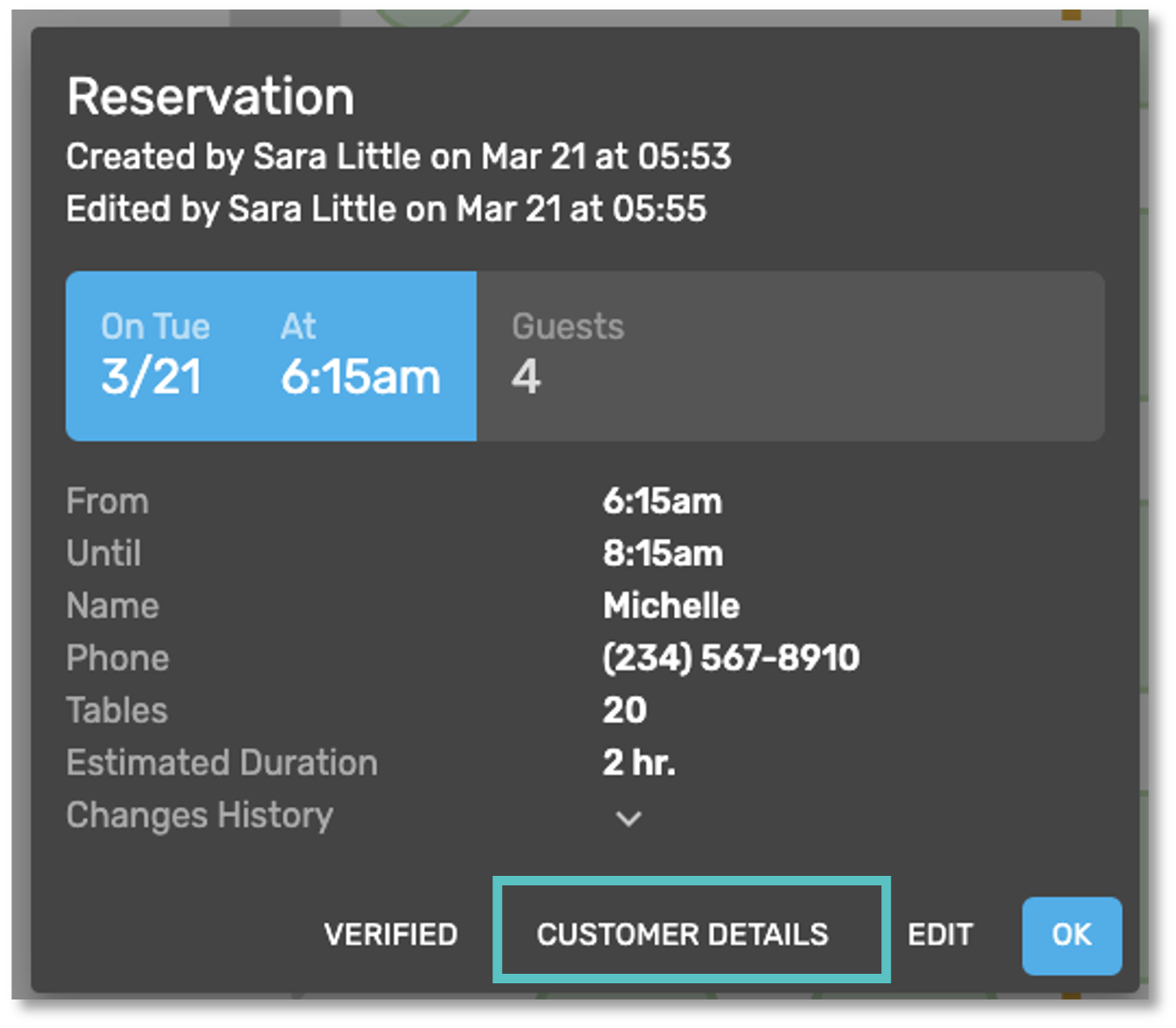Click the Guests count panel
The height and width of the screenshot is (1028, 1176).
[x=789, y=357]
